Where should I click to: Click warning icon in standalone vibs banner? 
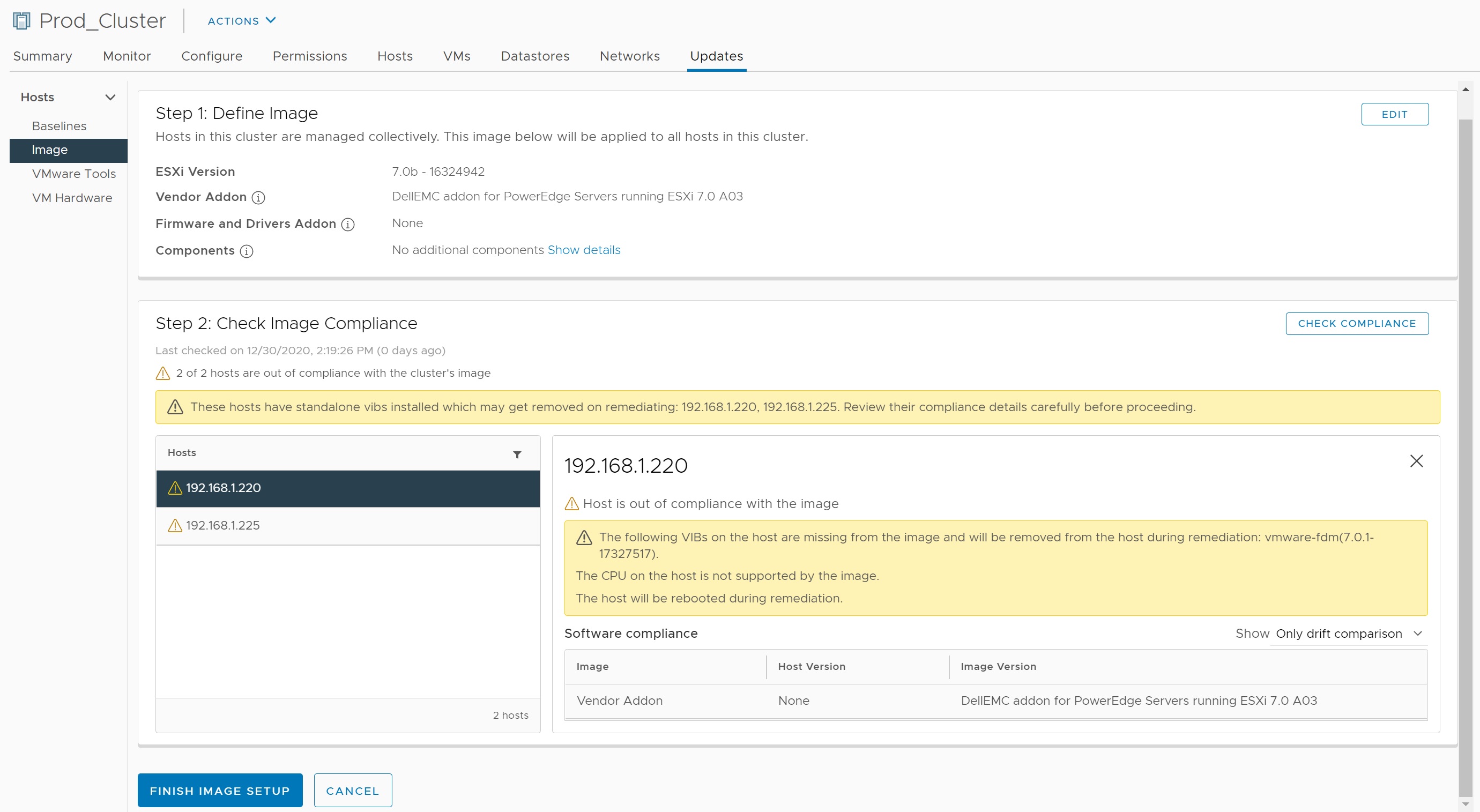point(175,407)
